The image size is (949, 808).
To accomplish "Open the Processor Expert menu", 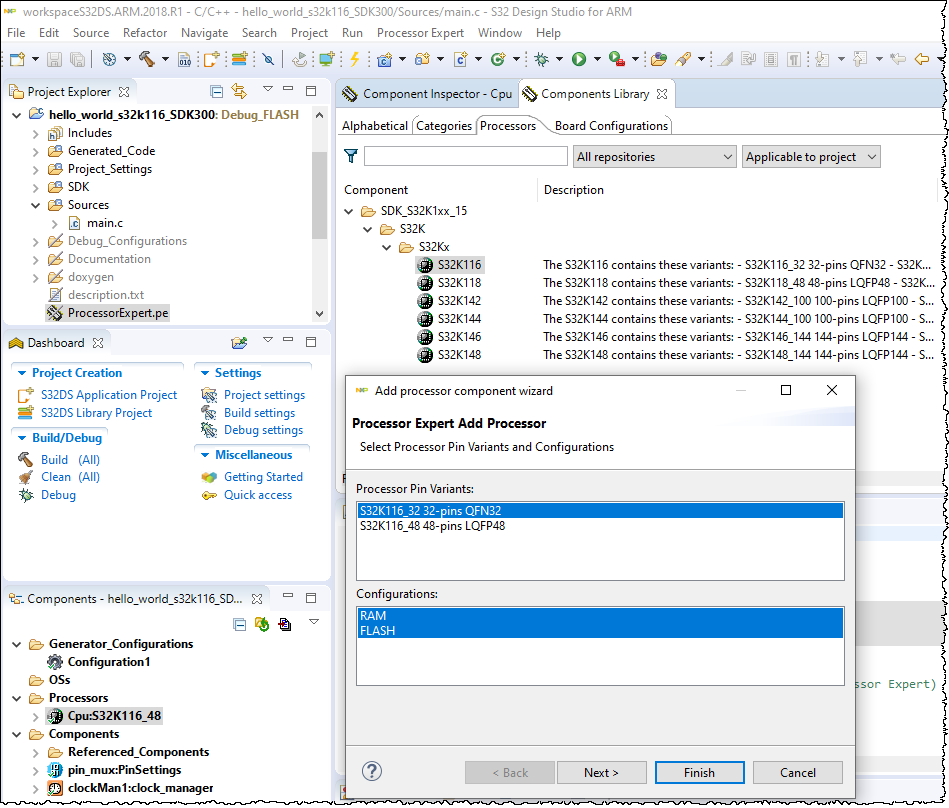I will pyautogui.click(x=420, y=33).
